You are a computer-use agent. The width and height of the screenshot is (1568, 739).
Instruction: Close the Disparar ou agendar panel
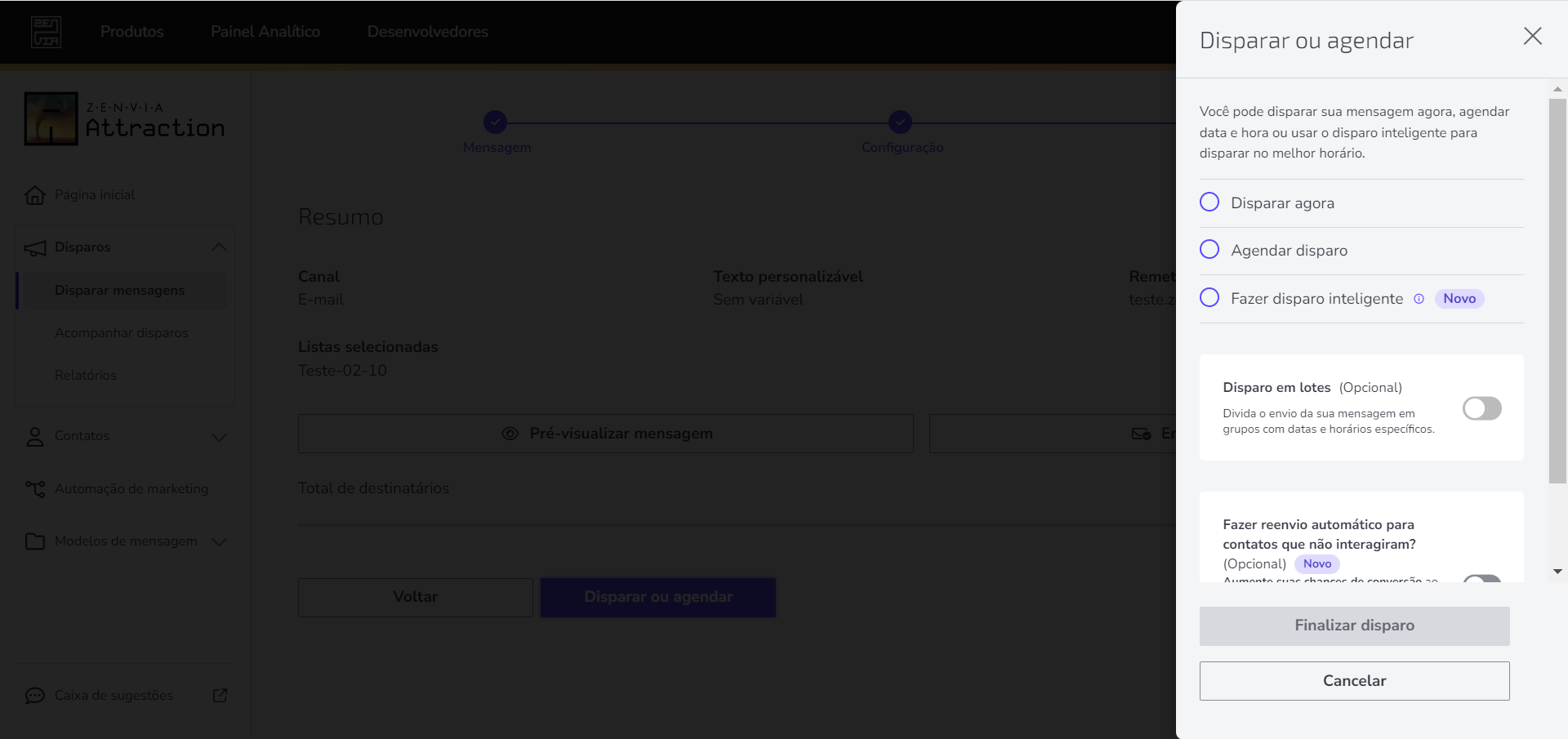[x=1532, y=36]
